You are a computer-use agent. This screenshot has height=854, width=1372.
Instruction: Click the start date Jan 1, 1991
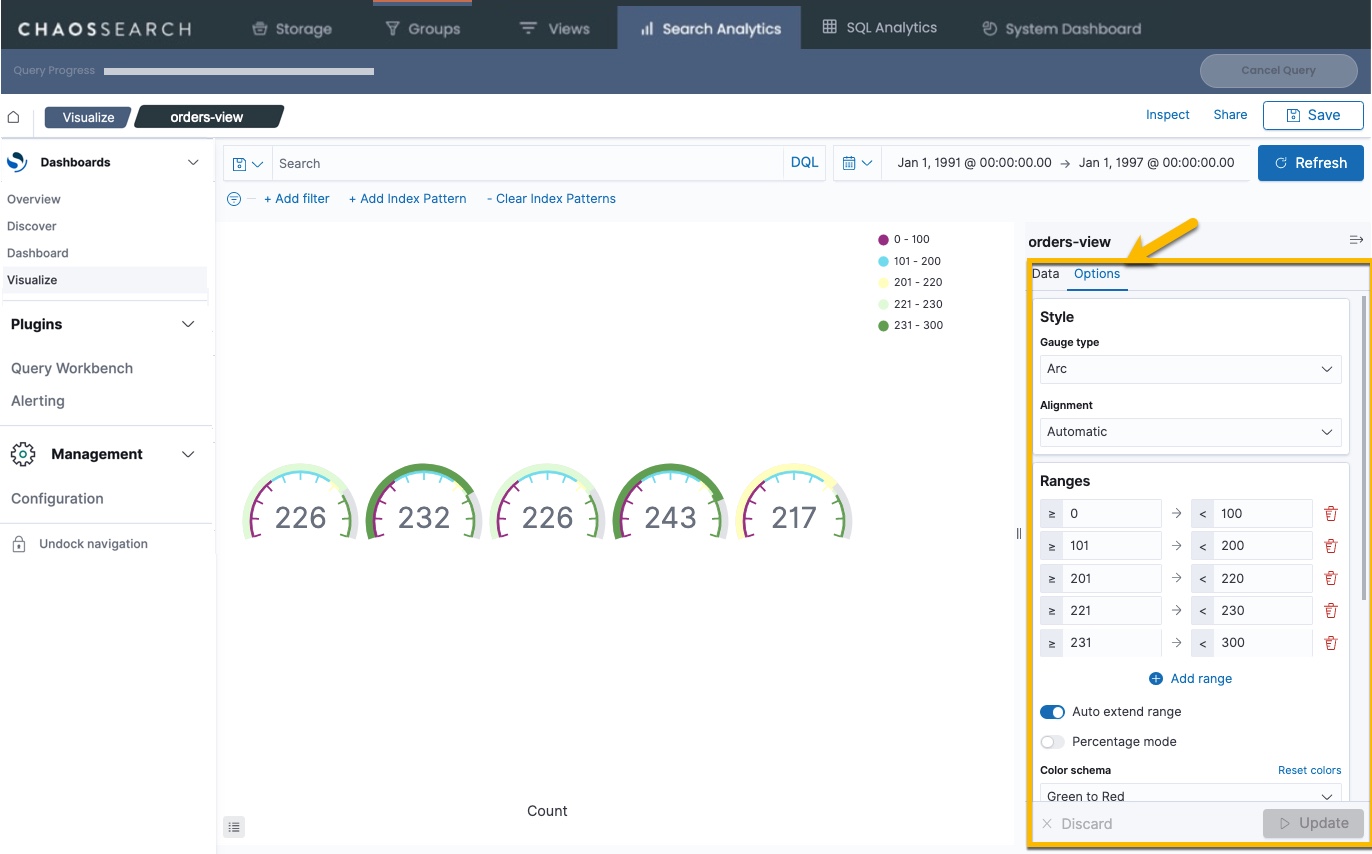click(x=974, y=163)
